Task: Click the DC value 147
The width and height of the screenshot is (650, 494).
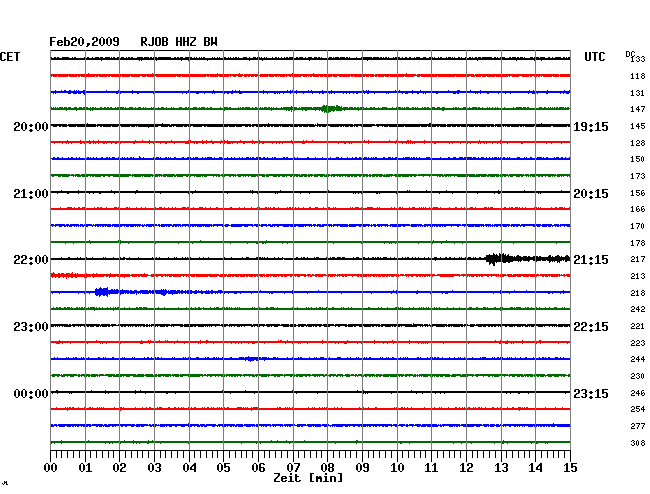Action: 638,109
